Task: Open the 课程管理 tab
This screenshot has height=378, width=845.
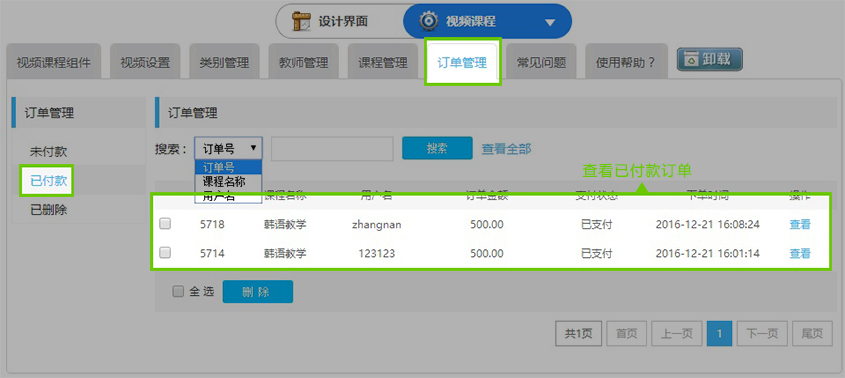Action: pos(383,63)
